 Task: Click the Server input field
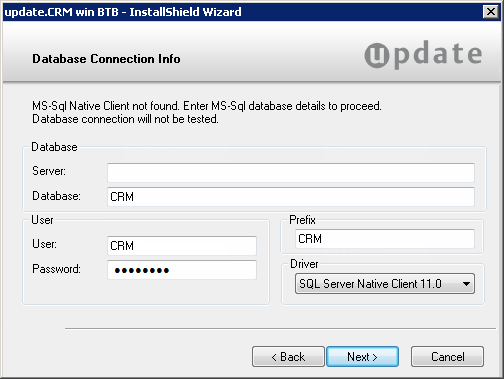pos(291,173)
